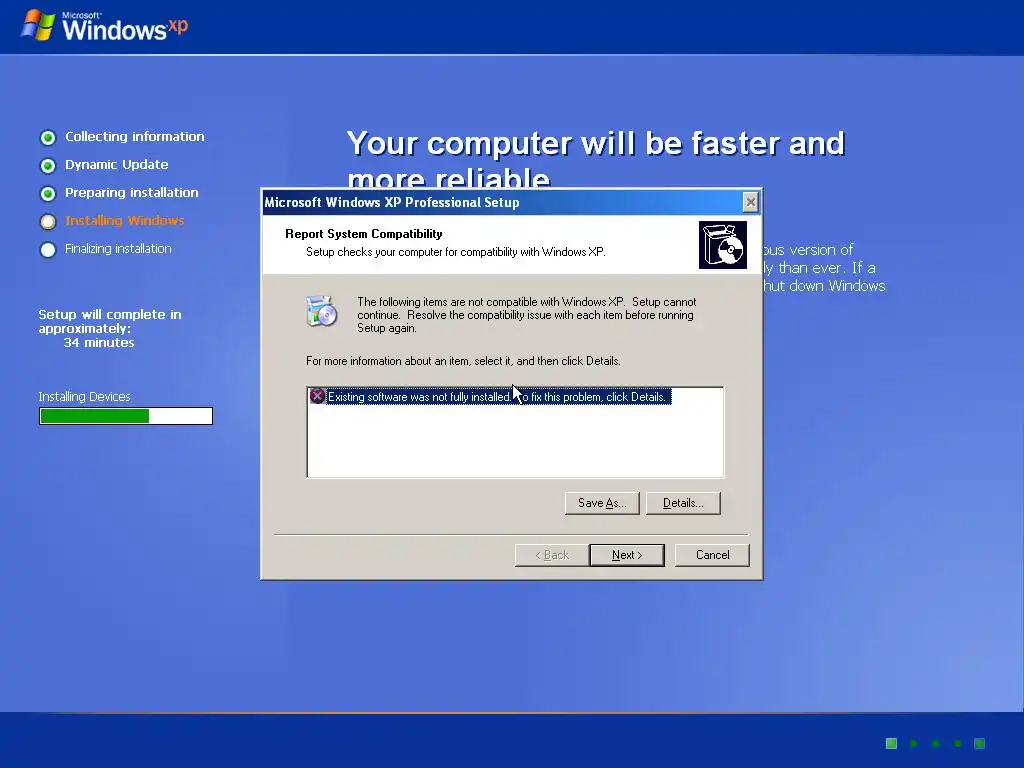Click the setup CD box icon in the dialog header
The image size is (1024, 768).
point(722,245)
